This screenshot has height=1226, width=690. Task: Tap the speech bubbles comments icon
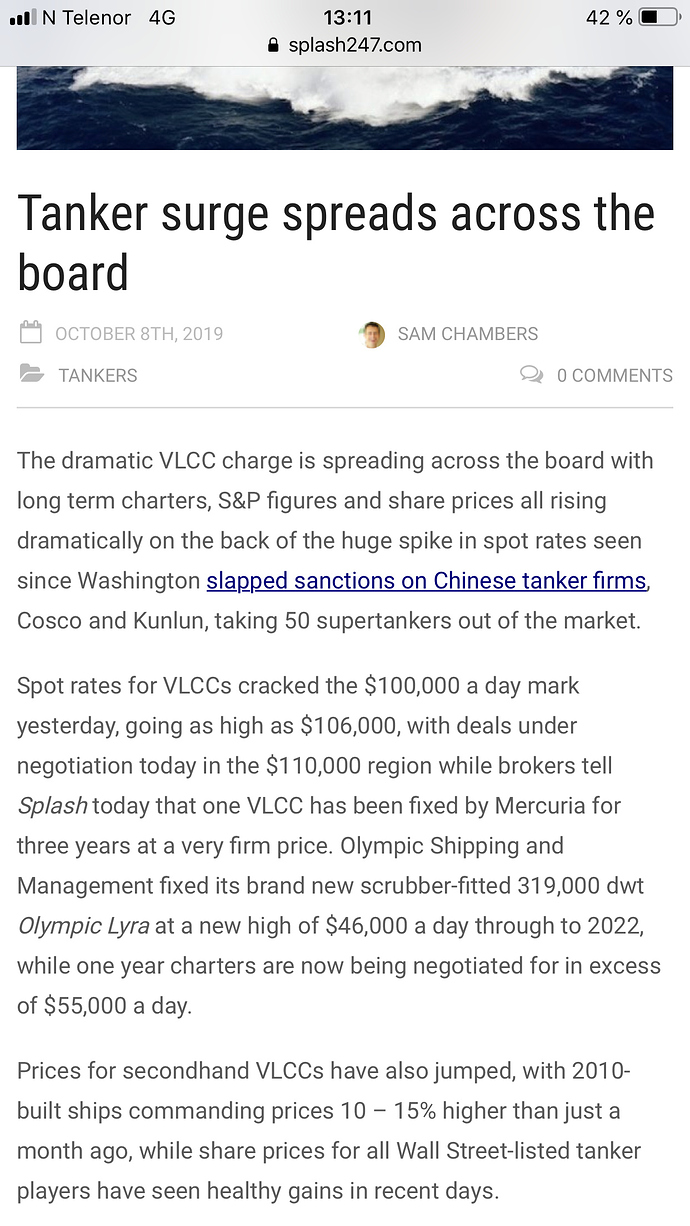point(532,375)
